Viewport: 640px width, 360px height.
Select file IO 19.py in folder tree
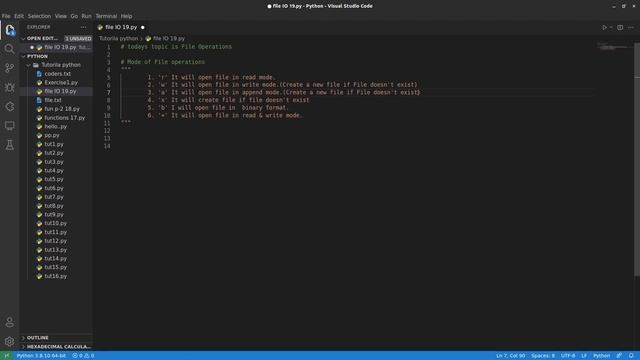pyautogui.click(x=60, y=91)
